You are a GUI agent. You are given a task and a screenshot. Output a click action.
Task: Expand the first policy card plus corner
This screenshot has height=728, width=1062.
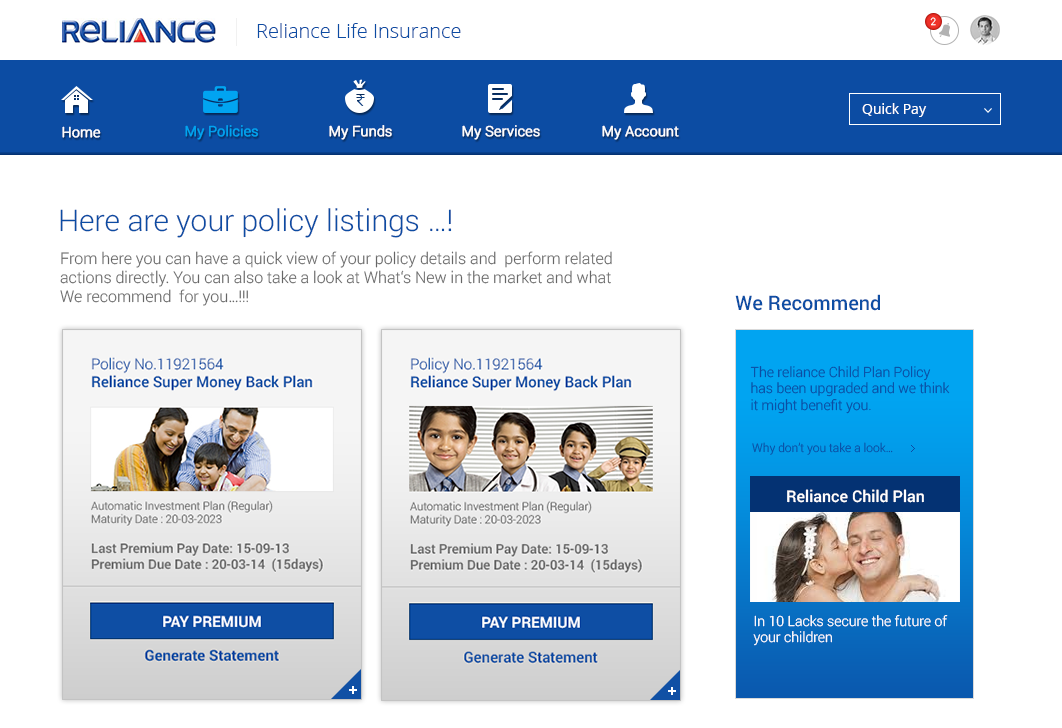351,689
